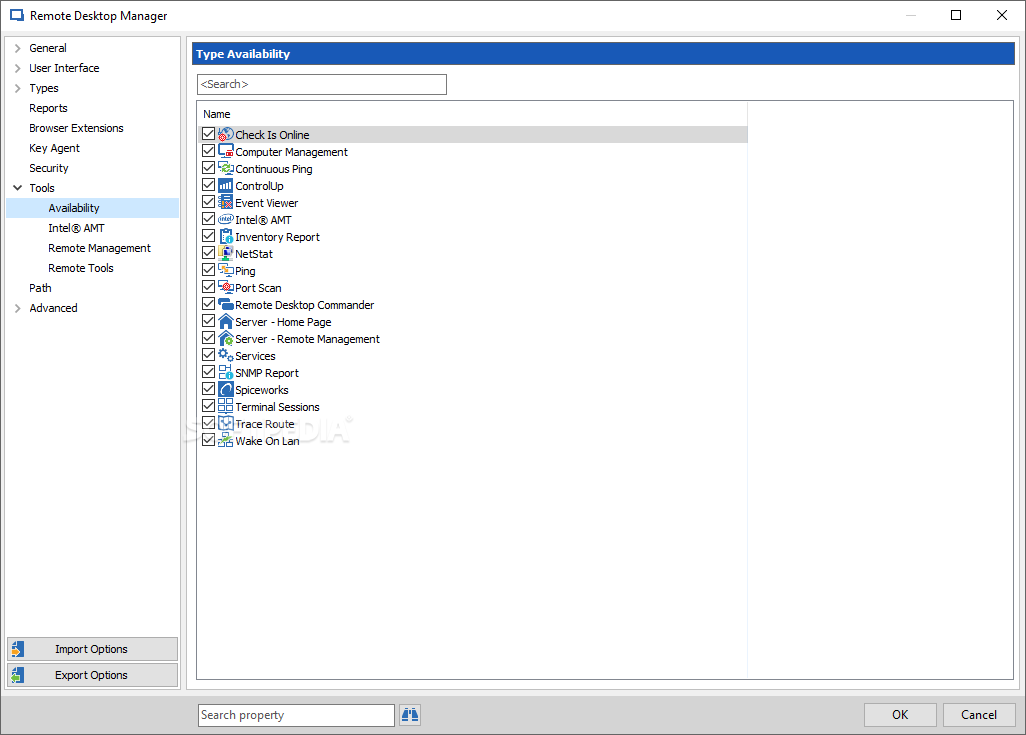Click the Continuous Ping icon
The height and width of the screenshot is (735, 1026).
225,168
